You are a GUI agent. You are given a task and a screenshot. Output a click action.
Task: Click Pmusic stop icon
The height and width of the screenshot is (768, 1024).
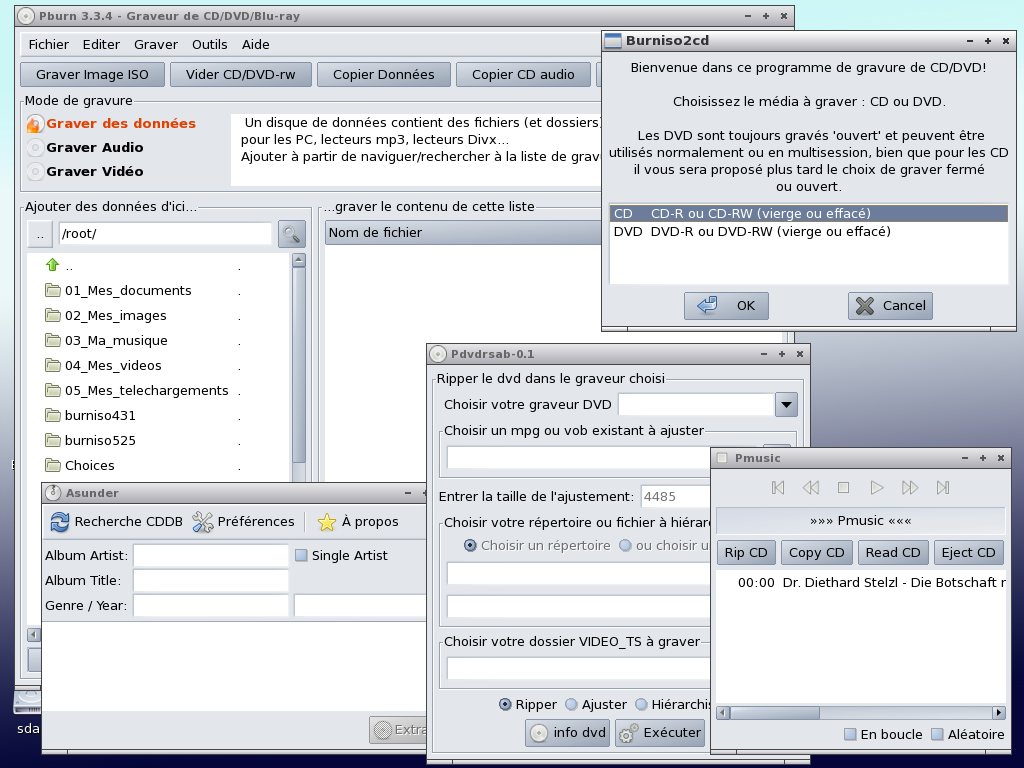point(843,488)
